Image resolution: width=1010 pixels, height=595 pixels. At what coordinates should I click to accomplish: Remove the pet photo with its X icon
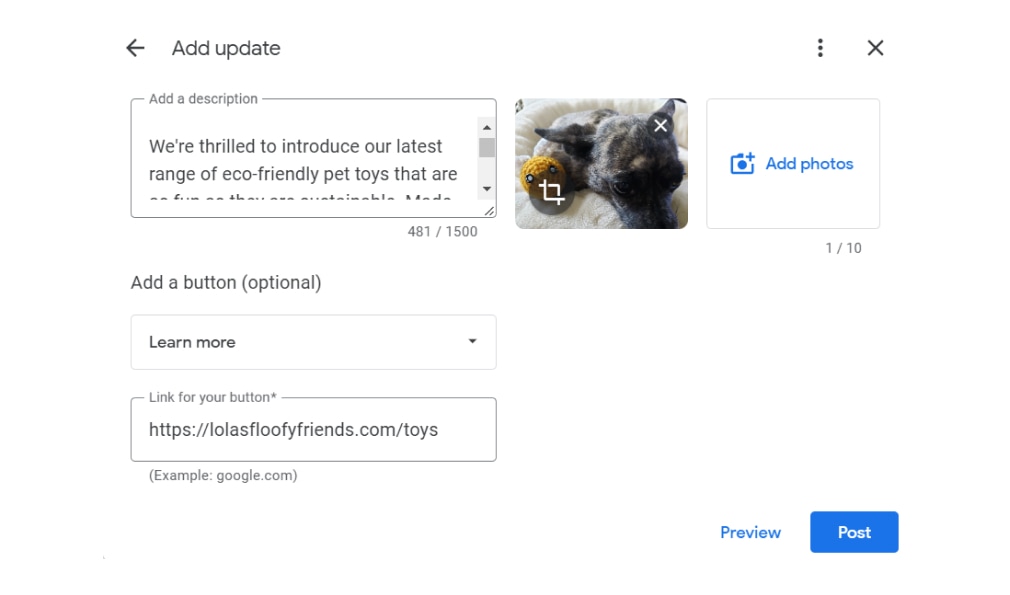click(659, 124)
